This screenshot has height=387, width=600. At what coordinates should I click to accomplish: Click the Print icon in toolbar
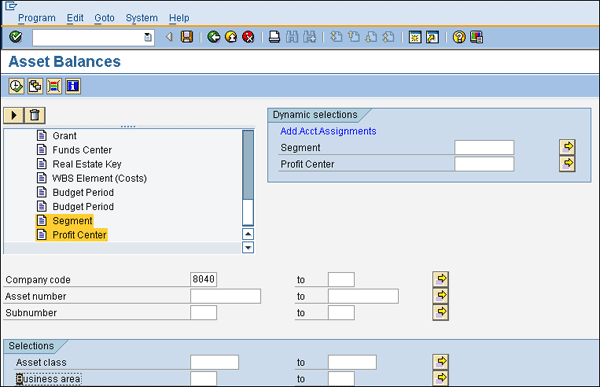coord(274,37)
